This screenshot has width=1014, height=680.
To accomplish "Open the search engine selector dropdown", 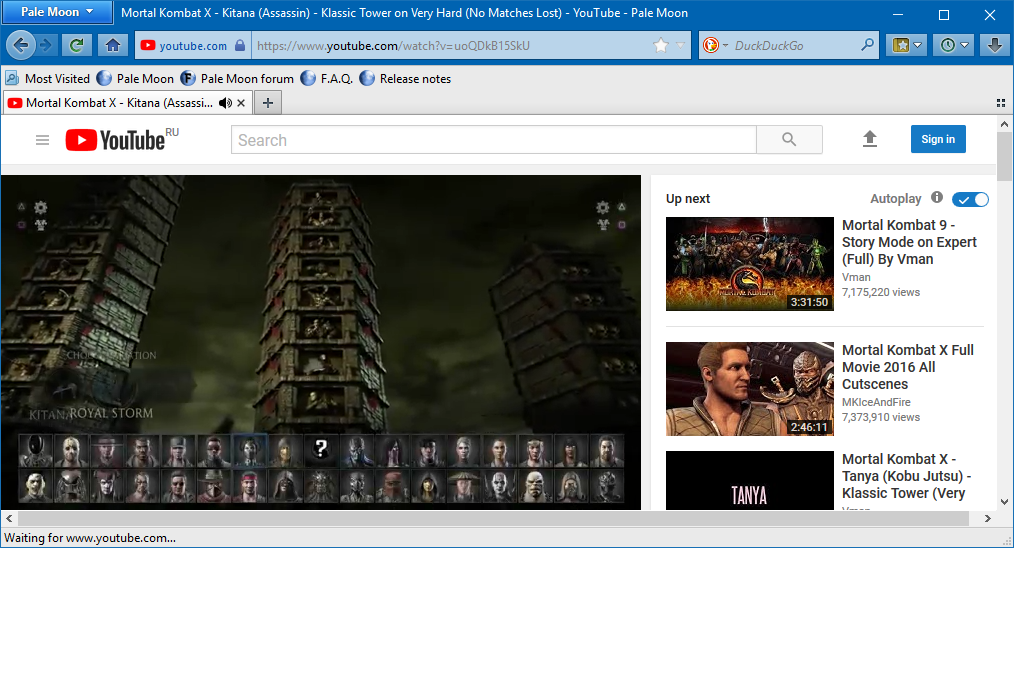I will [x=715, y=45].
